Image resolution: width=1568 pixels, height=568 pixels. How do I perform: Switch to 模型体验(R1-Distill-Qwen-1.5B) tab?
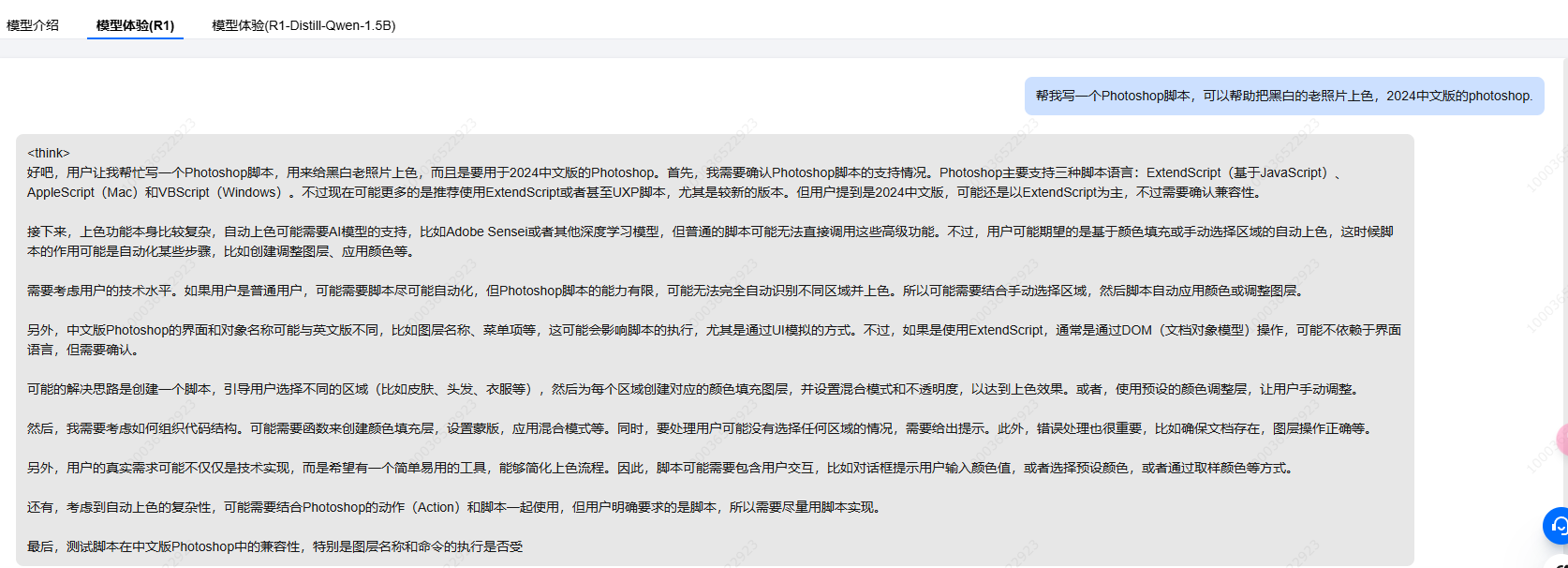tap(303, 25)
